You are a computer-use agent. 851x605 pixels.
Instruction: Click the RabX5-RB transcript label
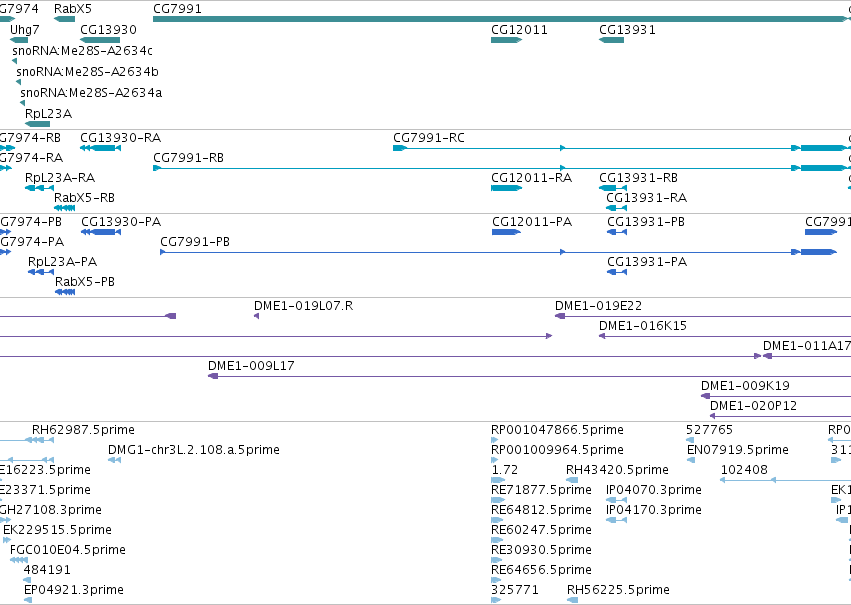click(84, 198)
